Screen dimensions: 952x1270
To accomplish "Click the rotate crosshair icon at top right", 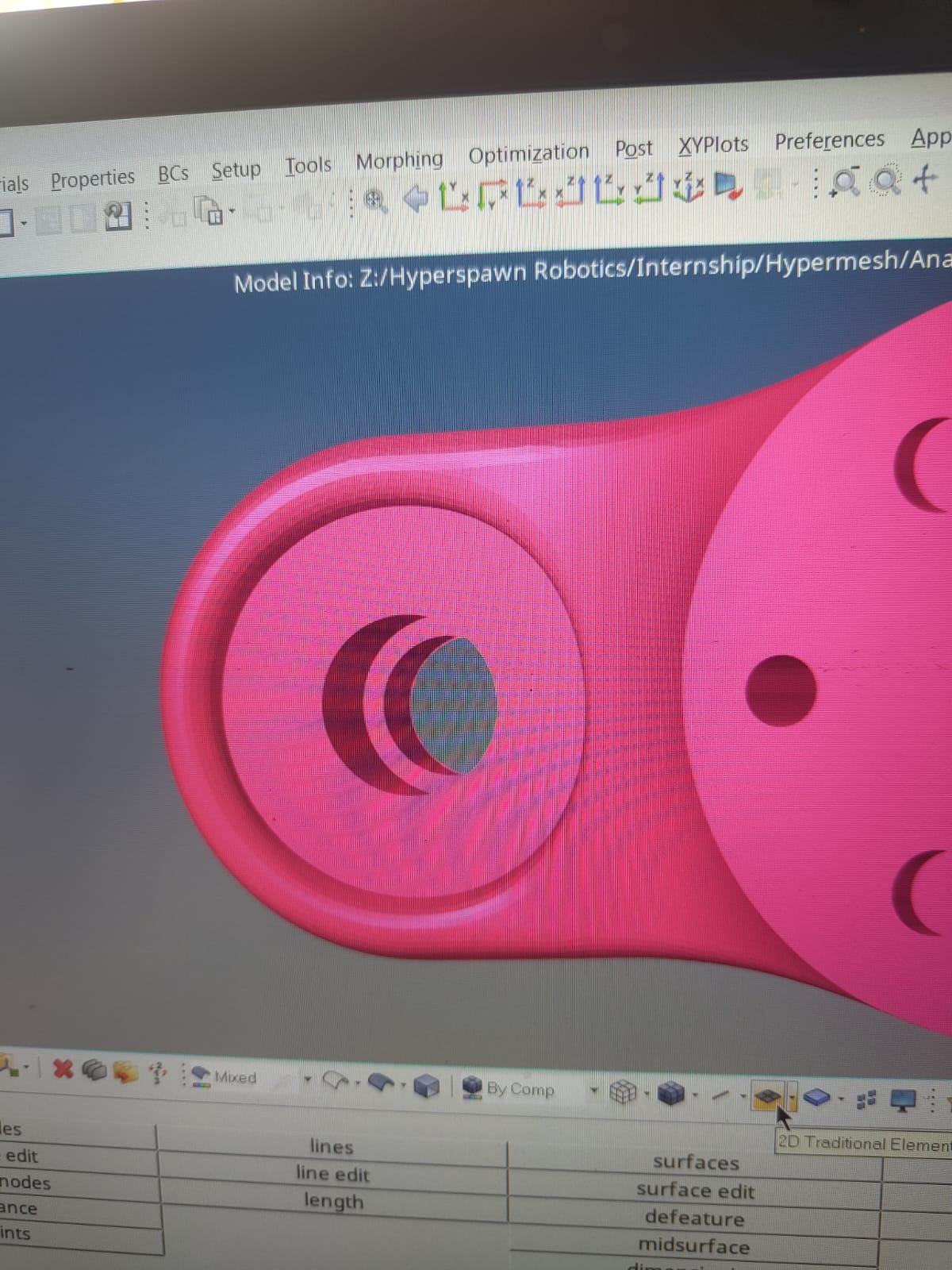I will [x=925, y=178].
